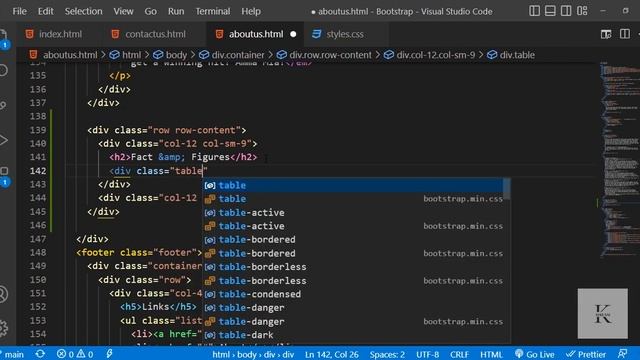Click the div.col-12.col-sm-9 breadcrumb
The image size is (640, 360).
tap(430, 55)
